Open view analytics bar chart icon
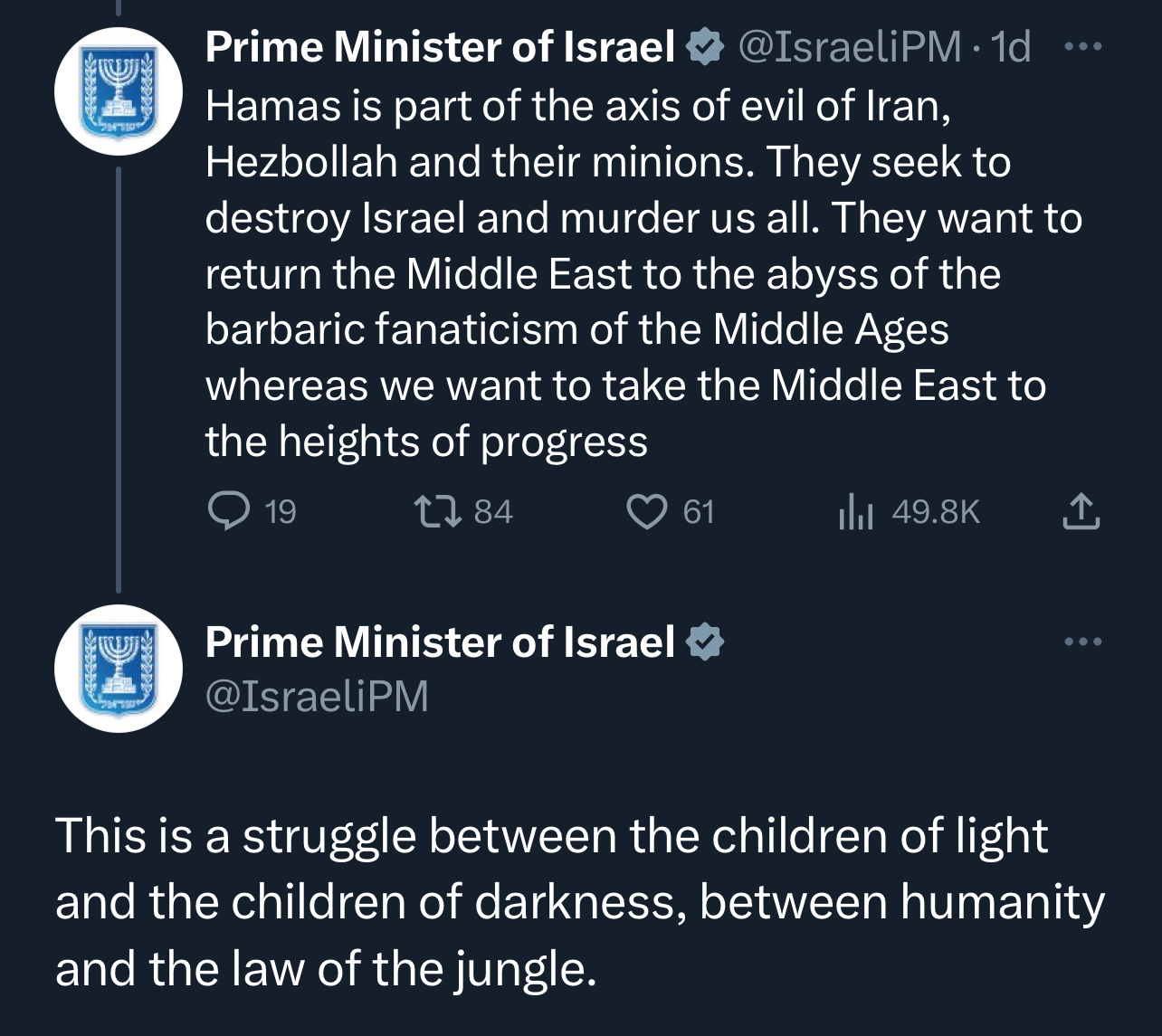Screen dimensions: 1162x1036 coord(855,513)
